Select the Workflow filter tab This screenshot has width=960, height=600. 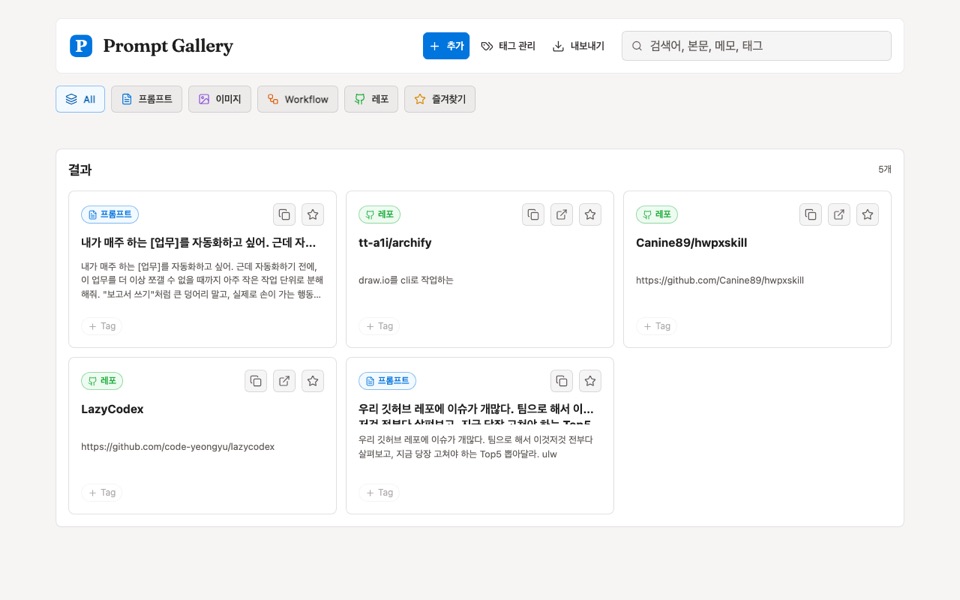pyautogui.click(x=298, y=99)
